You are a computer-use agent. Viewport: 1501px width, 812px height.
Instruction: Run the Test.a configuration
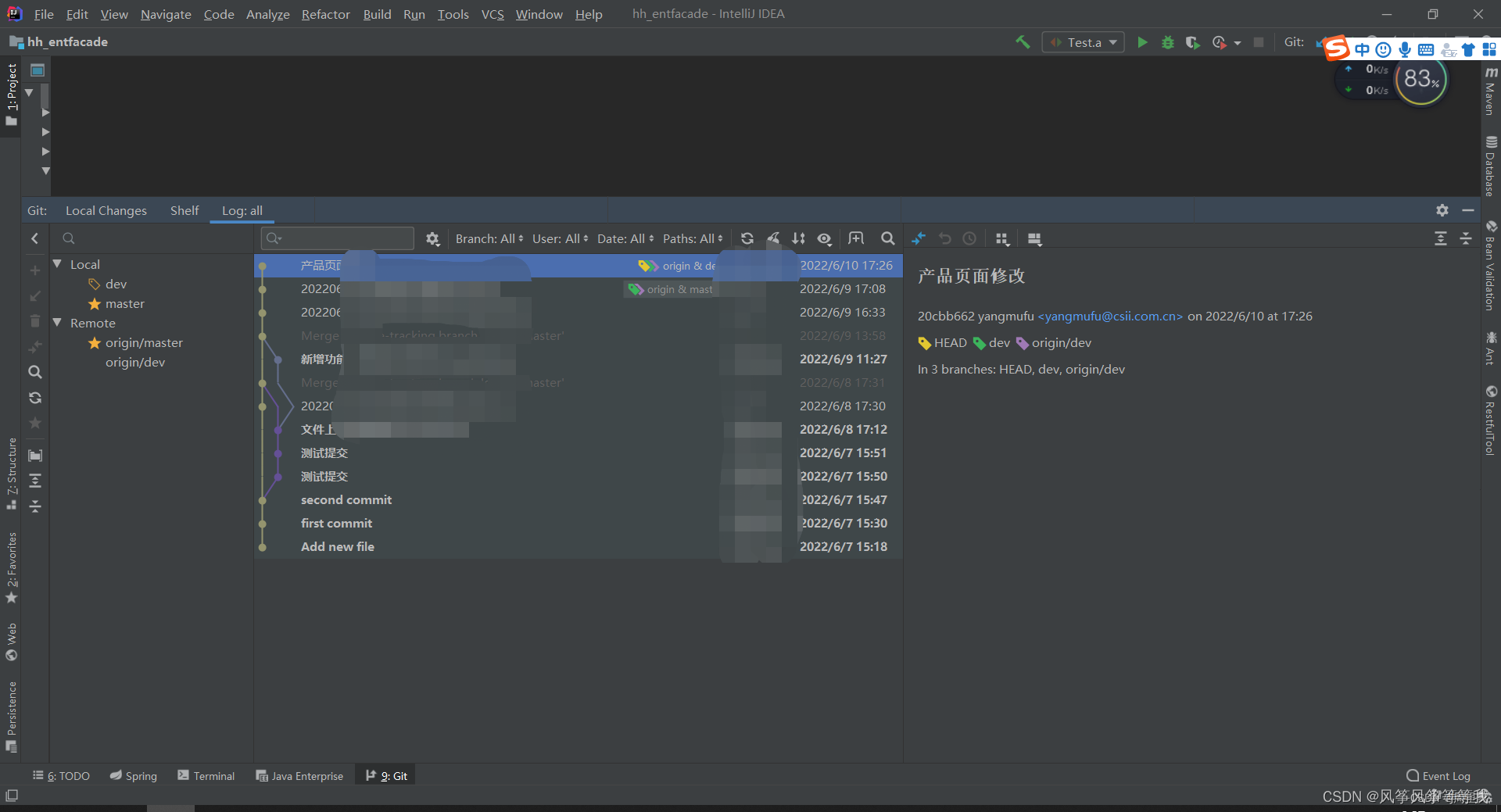tap(1142, 42)
